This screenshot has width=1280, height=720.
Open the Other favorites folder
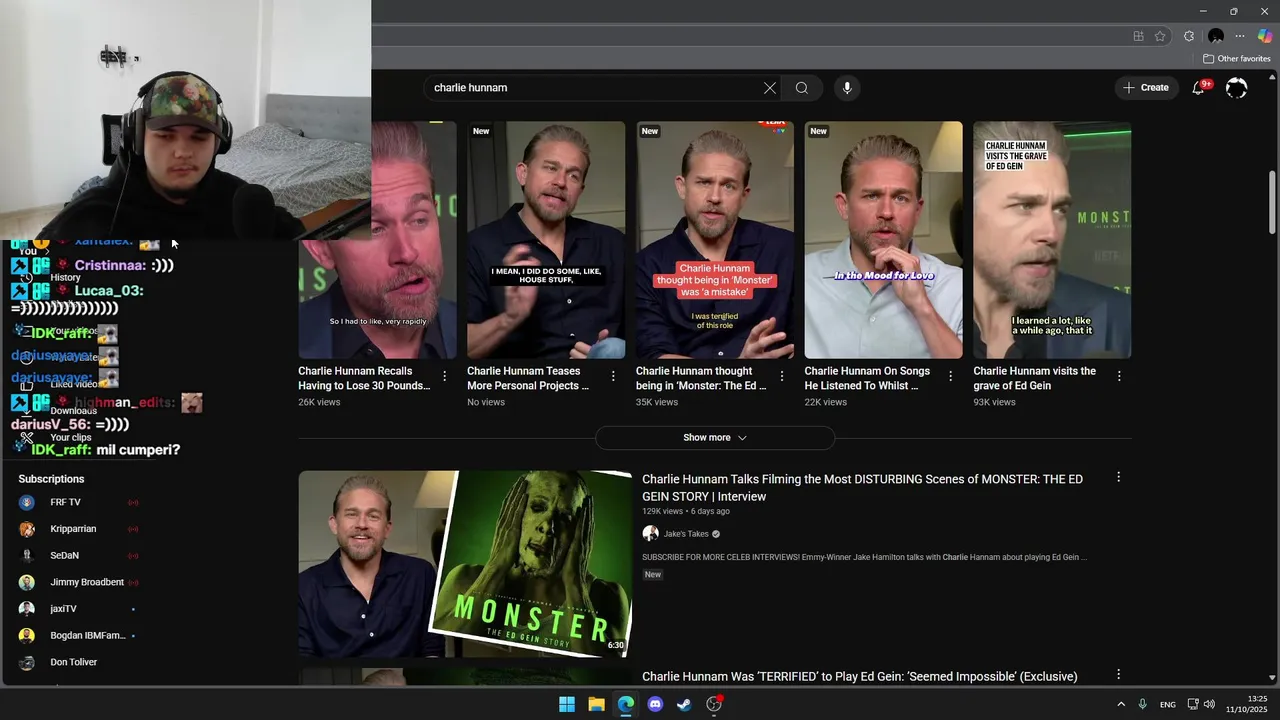[x=1236, y=59]
